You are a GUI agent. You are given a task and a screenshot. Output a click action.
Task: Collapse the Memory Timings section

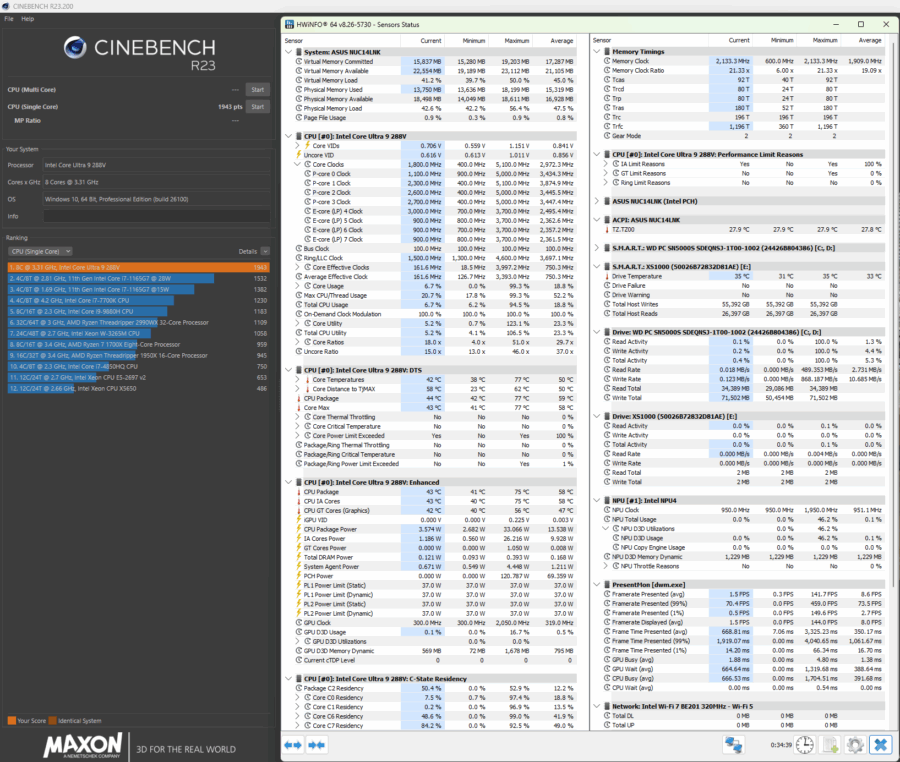(597, 52)
